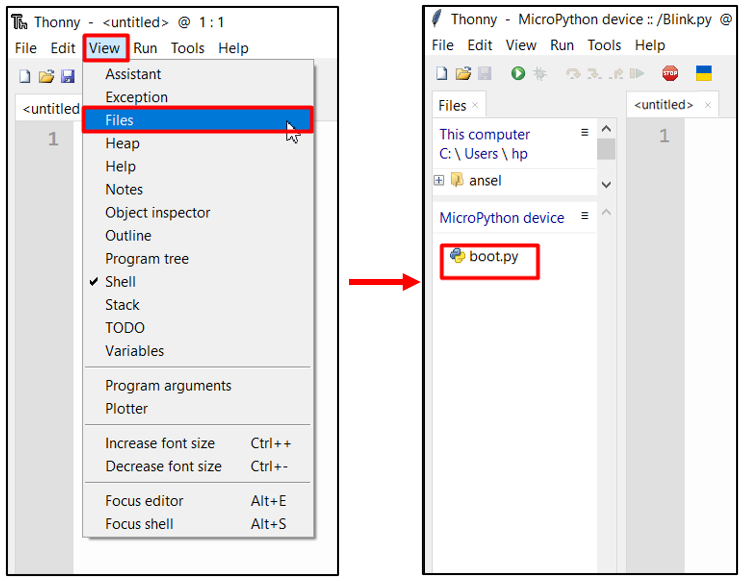The width and height of the screenshot is (745, 582).
Task: Click Users path link in This computer
Action: [x=481, y=154]
